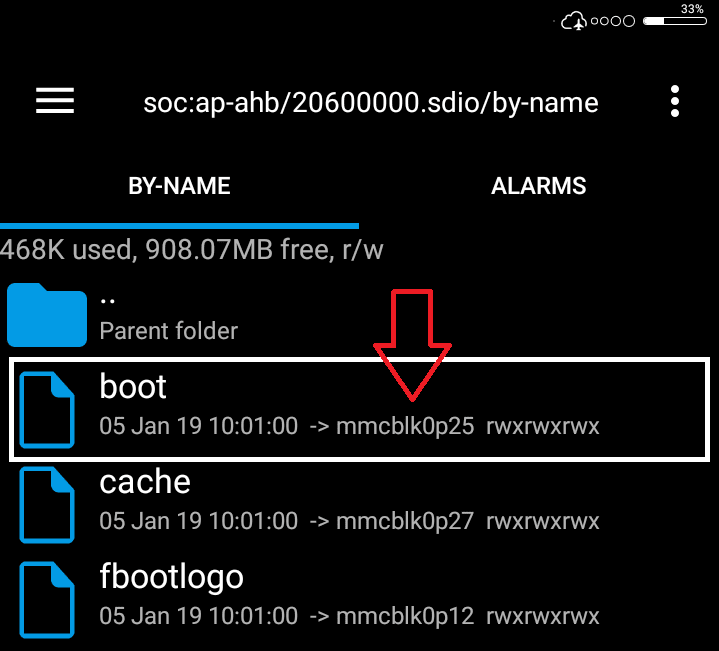This screenshot has height=651, width=719.
Task: Switch to the BY-NAME tab
Action: coord(179,186)
